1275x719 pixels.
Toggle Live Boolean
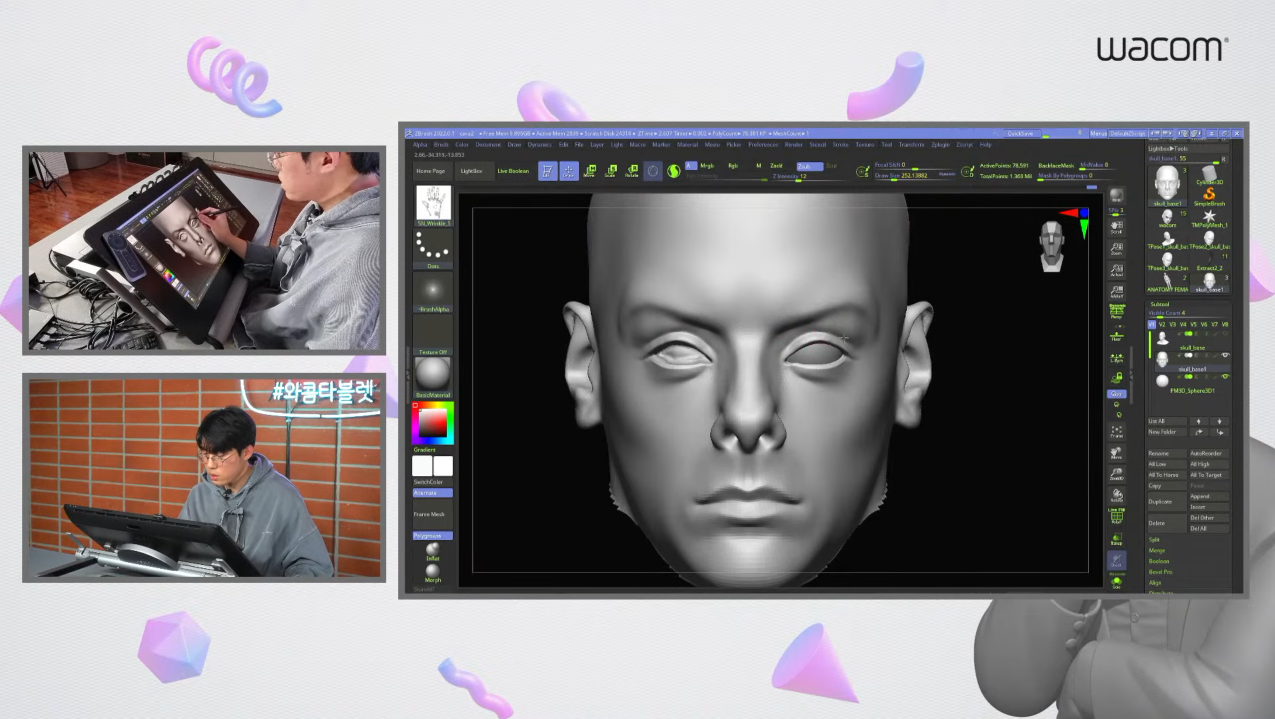pos(513,171)
